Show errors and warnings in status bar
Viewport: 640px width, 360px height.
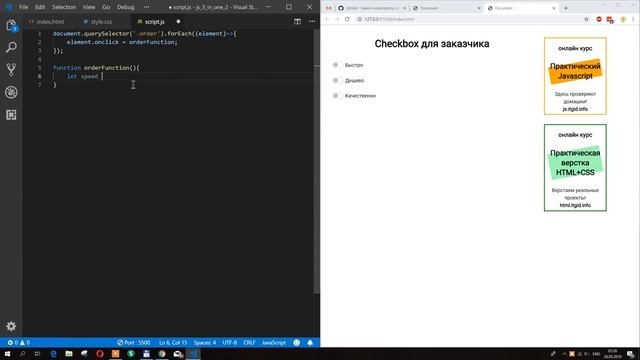[19, 342]
